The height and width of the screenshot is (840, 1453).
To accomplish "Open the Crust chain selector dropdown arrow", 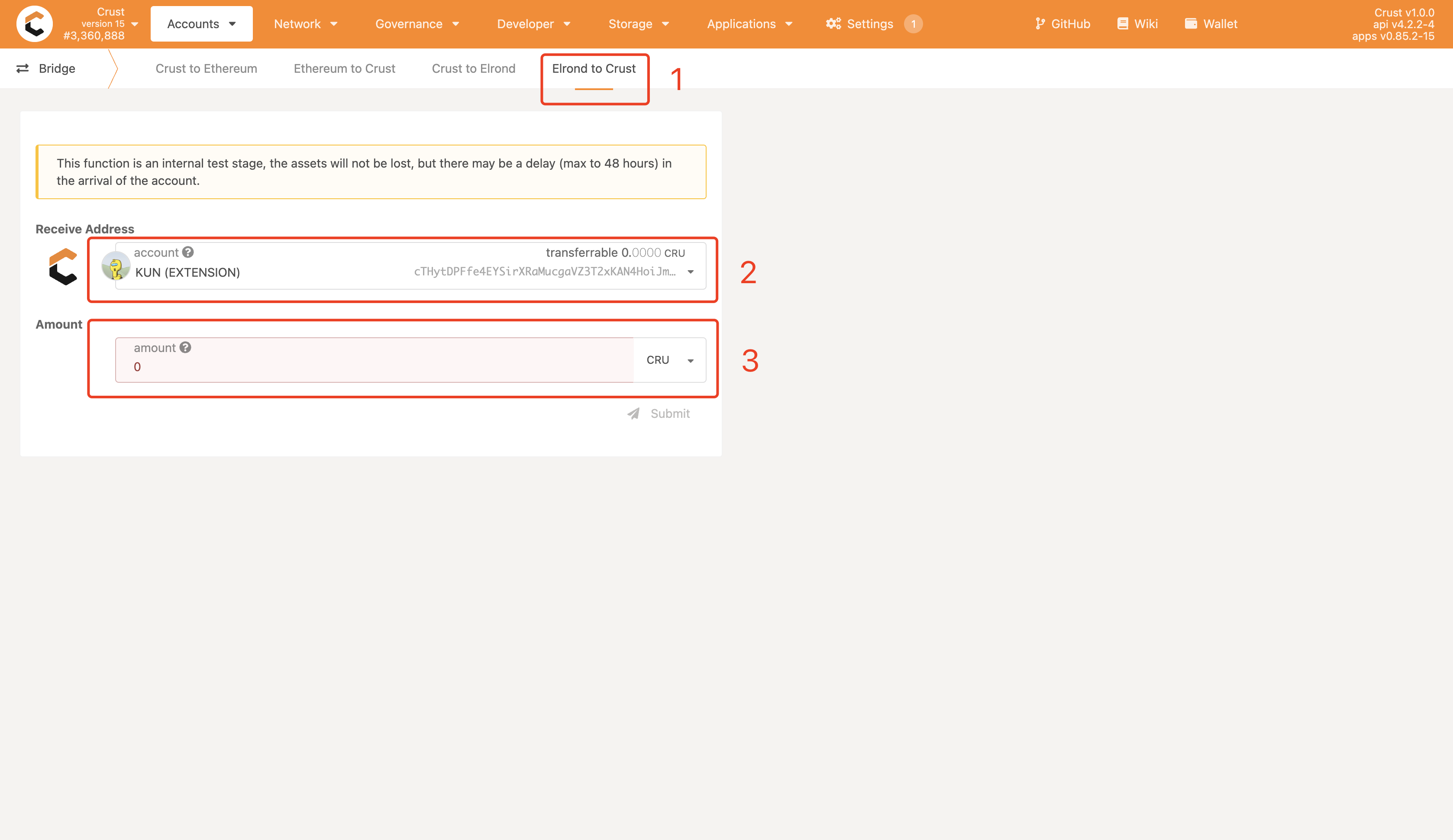I will click(x=135, y=24).
